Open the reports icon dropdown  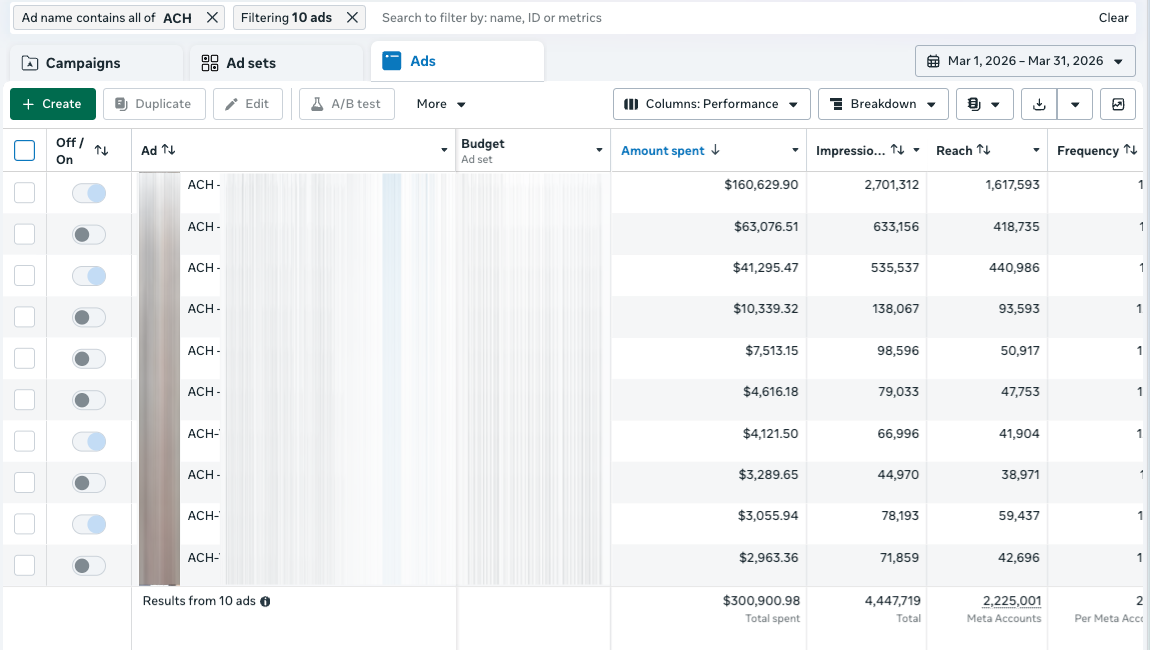pos(984,104)
